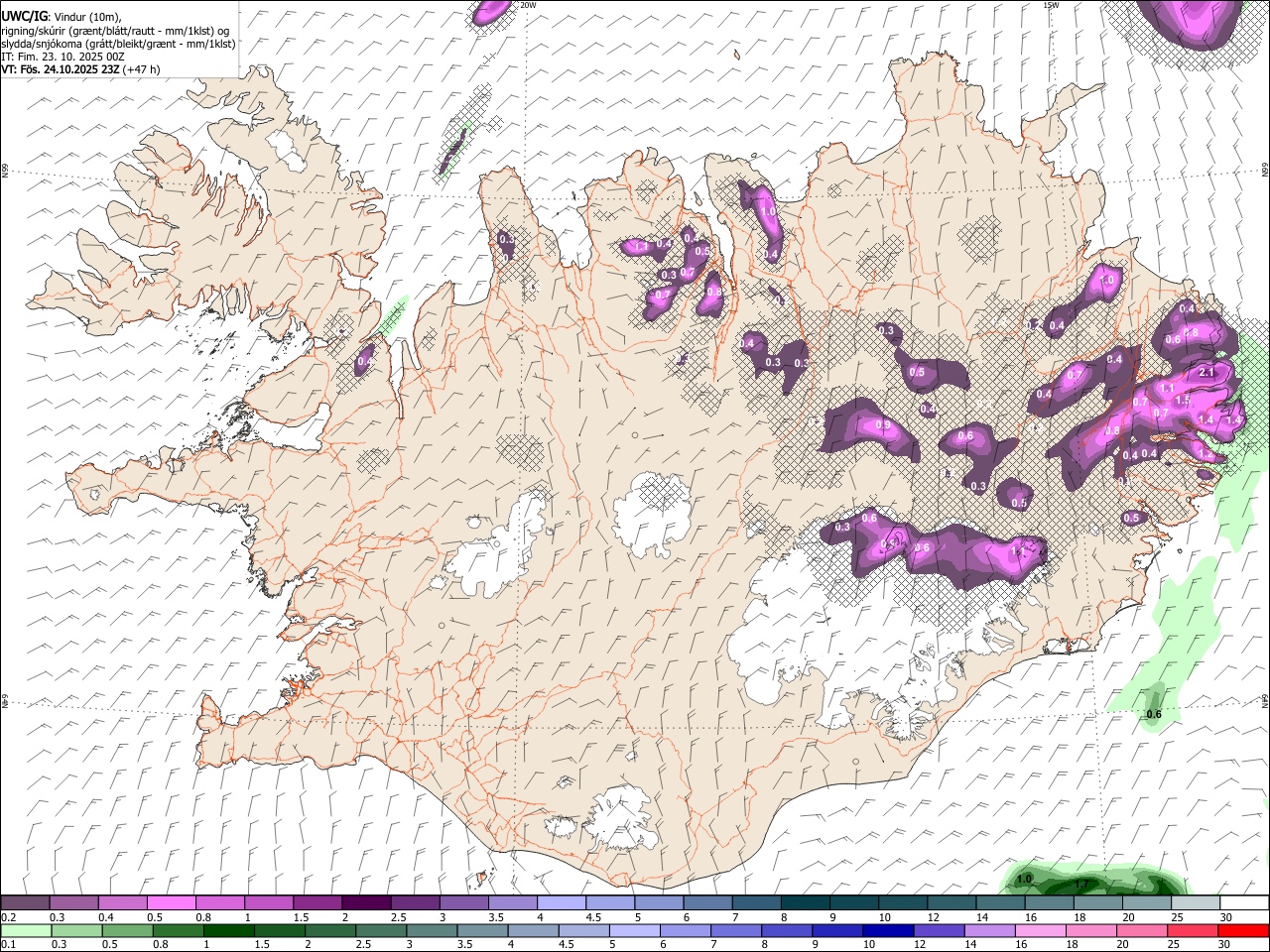Viewport: 1270px width, 952px height.
Task: Click the '1.0' value in the green rain area
Action: 1025,879
